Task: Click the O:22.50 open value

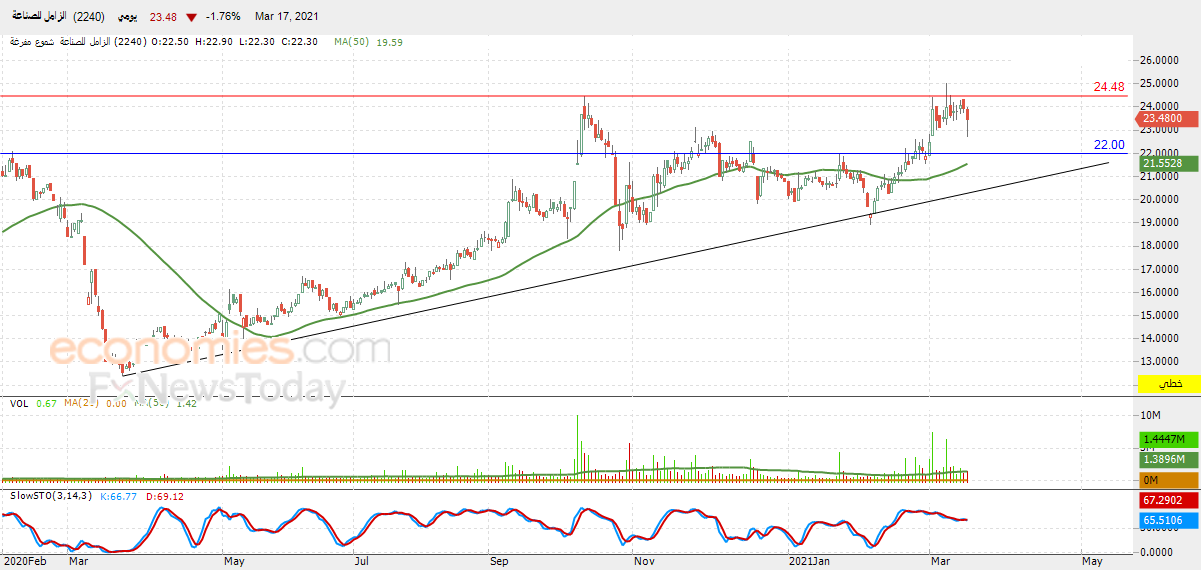Action: coord(172,42)
